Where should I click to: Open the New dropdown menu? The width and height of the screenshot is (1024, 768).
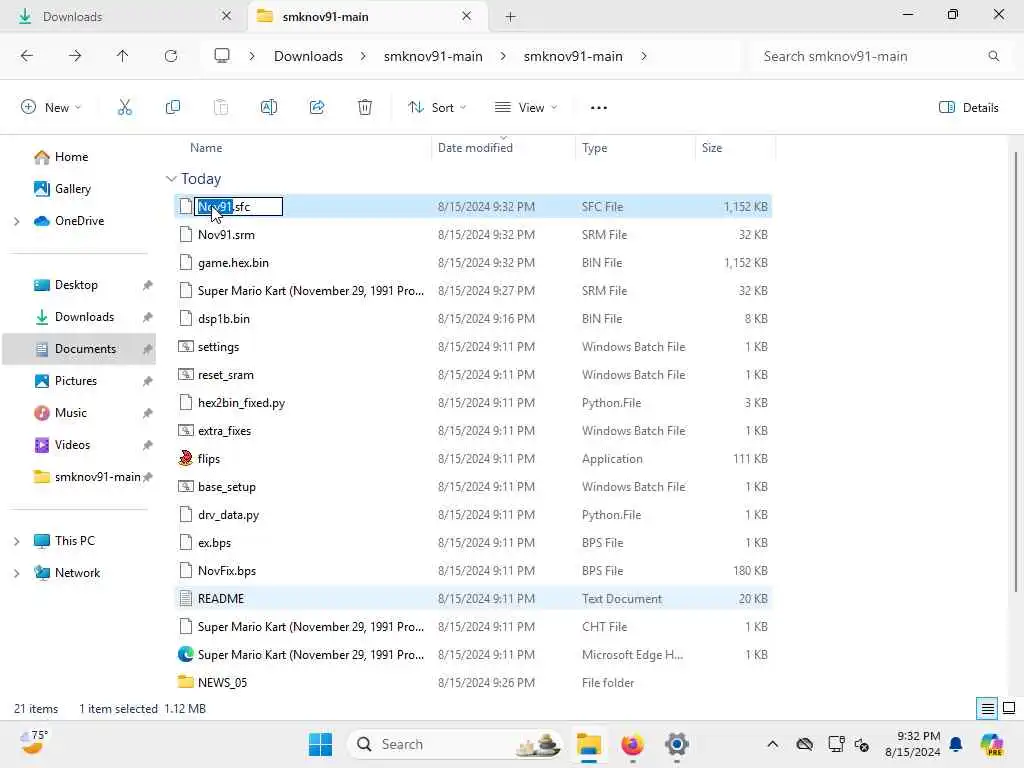coord(52,108)
